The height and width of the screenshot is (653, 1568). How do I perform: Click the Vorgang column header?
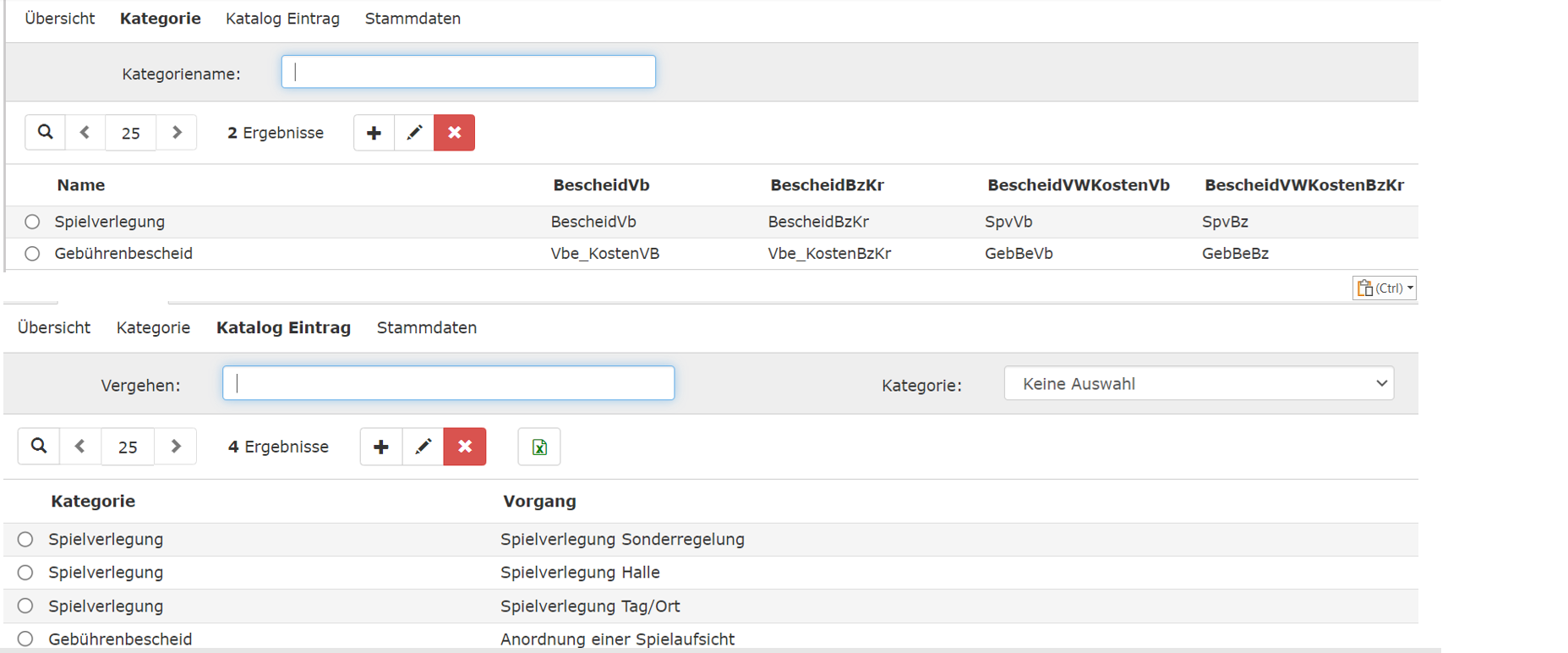click(x=539, y=502)
